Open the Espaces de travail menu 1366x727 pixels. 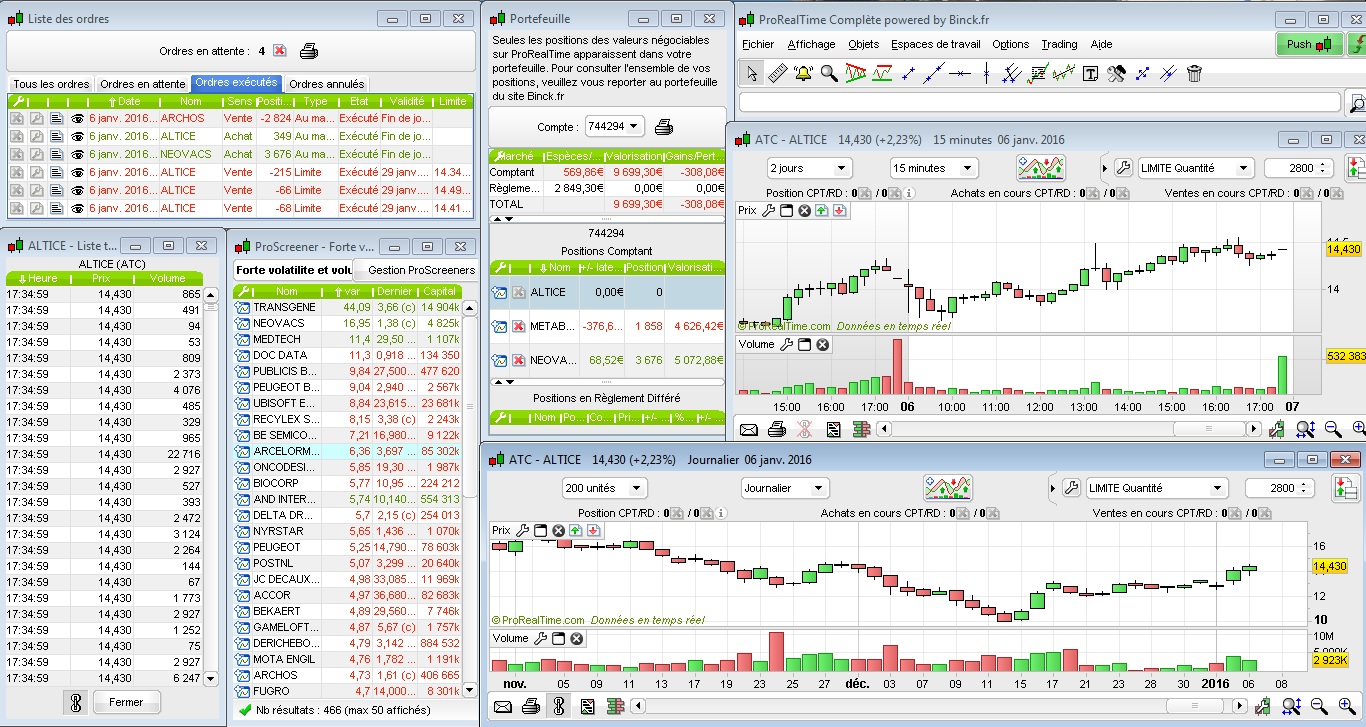936,44
